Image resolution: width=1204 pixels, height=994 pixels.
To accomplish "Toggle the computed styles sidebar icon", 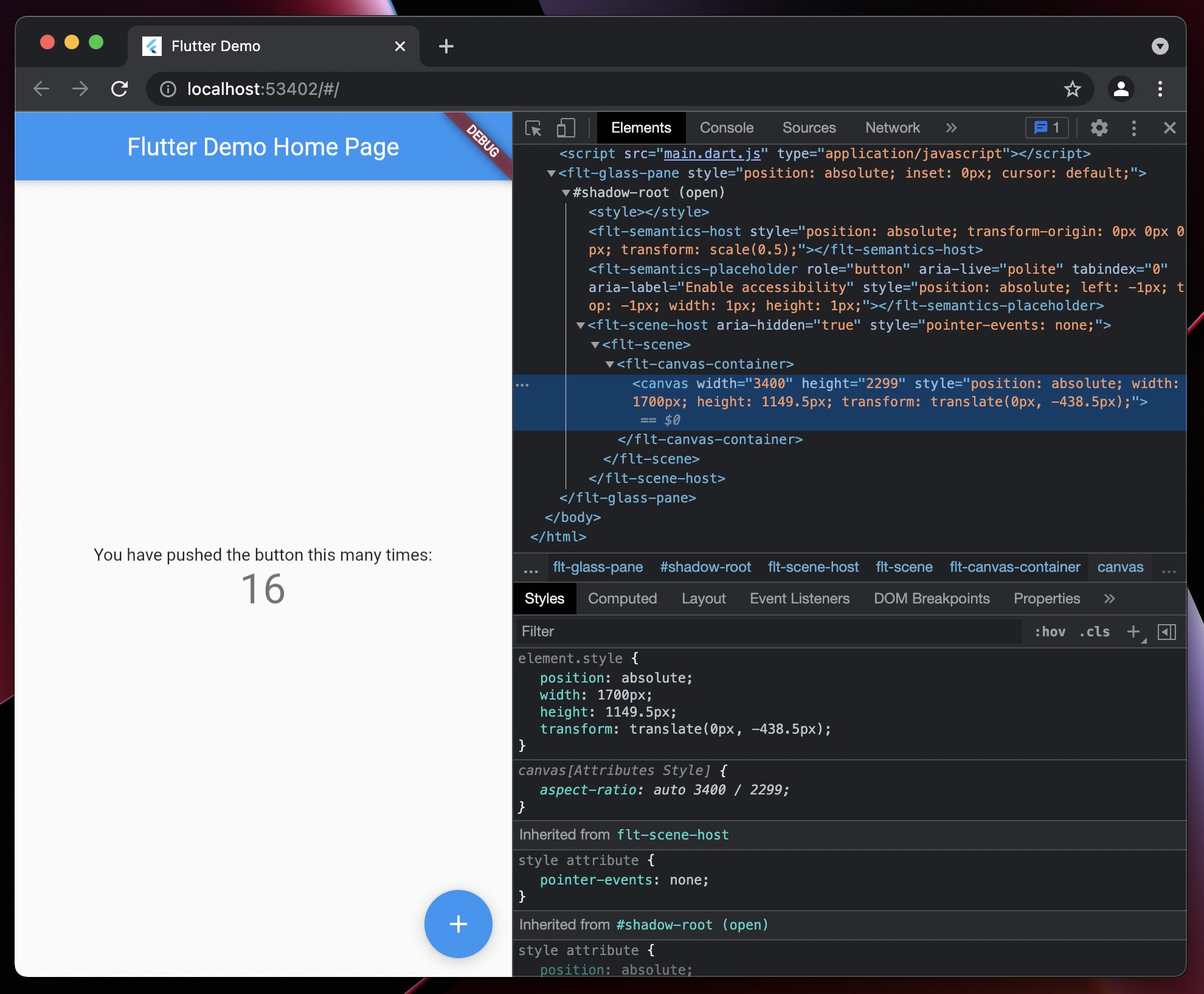I will (1166, 632).
